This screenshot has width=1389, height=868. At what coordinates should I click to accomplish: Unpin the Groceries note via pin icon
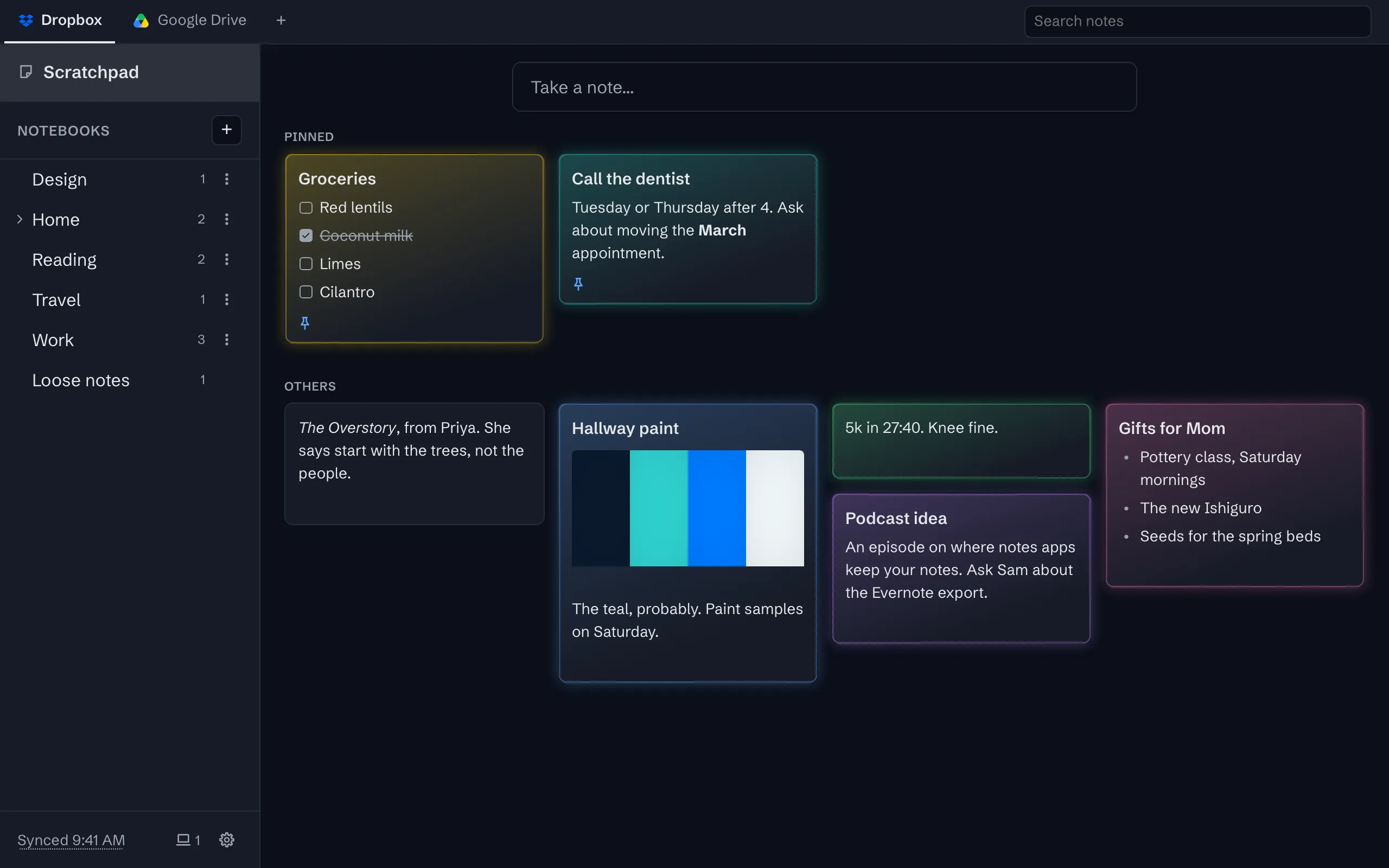[x=305, y=323]
